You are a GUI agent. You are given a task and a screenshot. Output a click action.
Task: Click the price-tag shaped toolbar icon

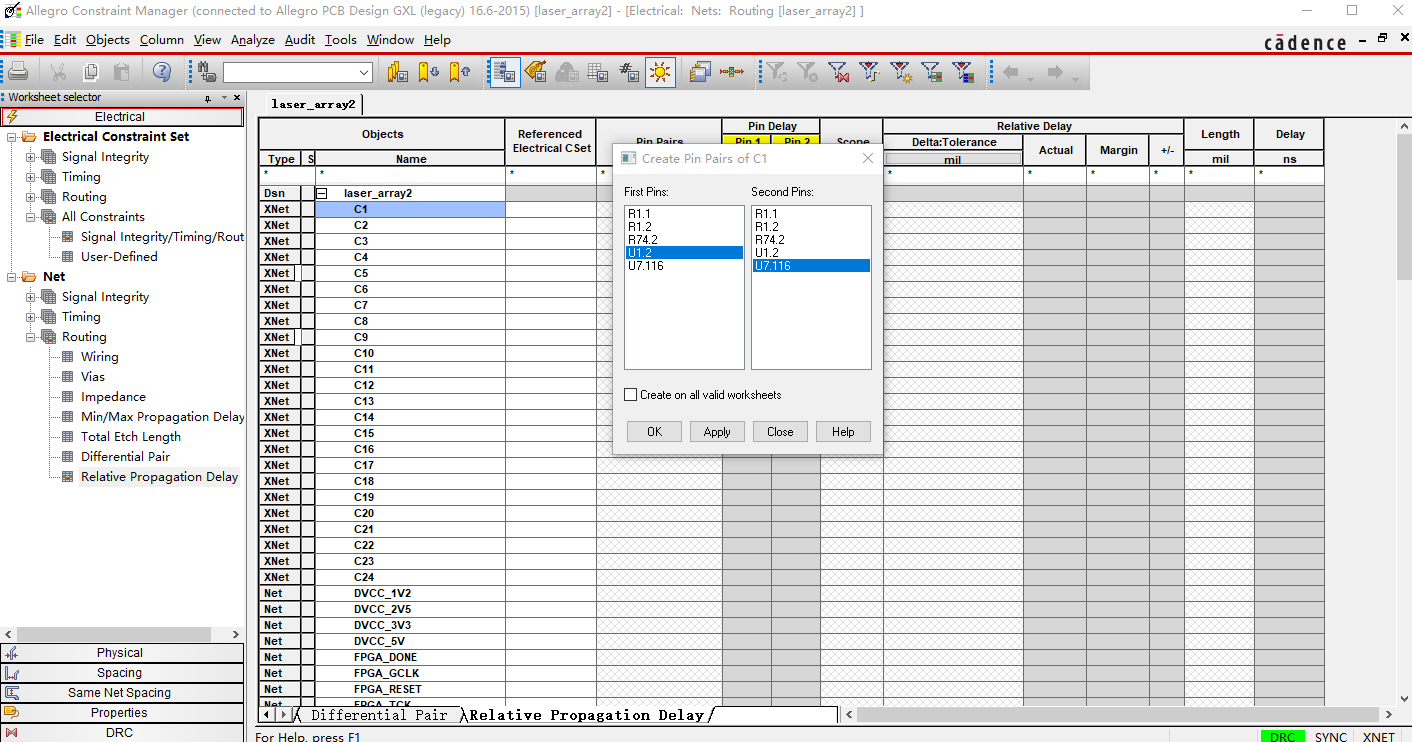[536, 72]
